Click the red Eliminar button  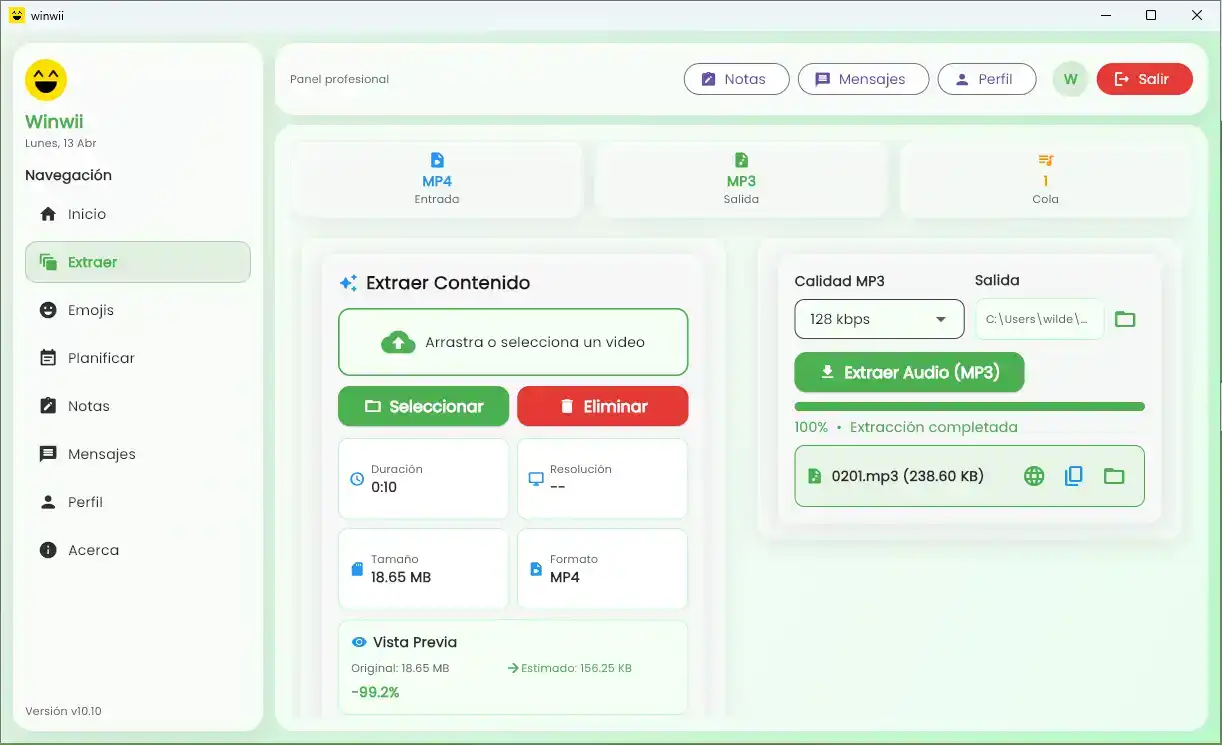[603, 406]
